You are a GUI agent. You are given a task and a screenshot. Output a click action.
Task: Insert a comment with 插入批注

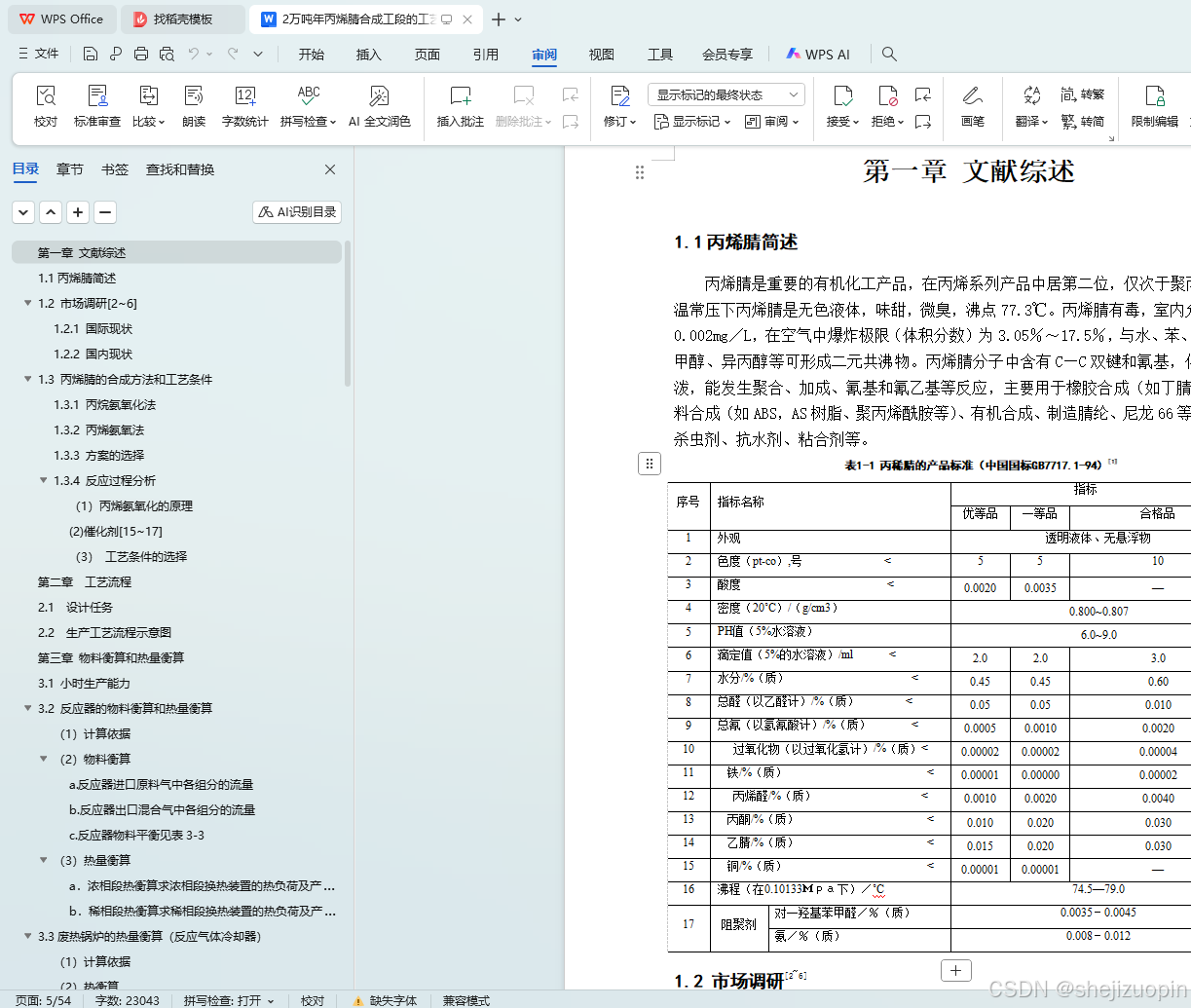[461, 106]
